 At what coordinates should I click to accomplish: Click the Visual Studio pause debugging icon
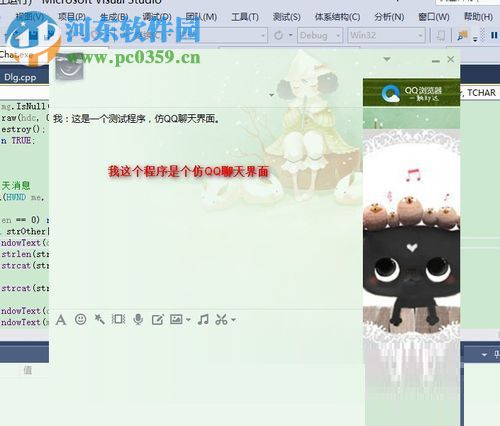(x=494, y=35)
